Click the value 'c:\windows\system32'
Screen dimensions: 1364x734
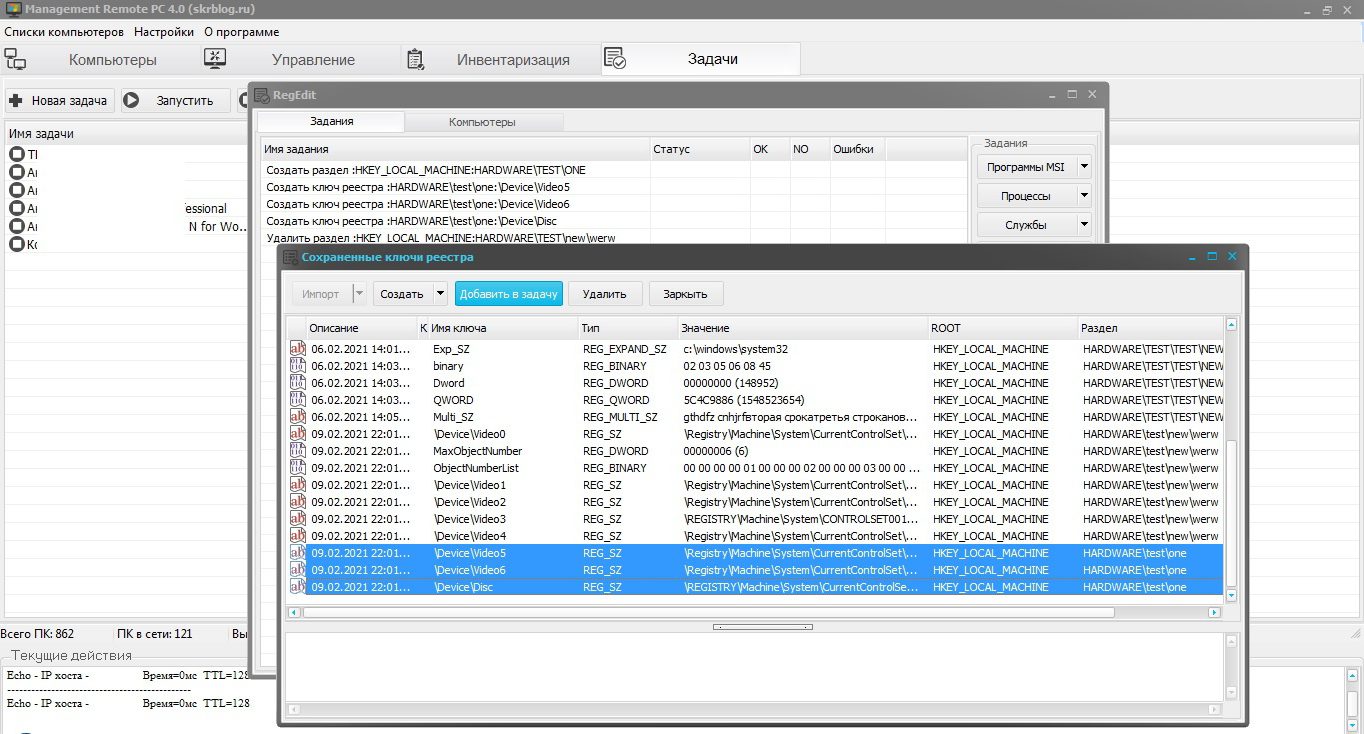click(736, 349)
